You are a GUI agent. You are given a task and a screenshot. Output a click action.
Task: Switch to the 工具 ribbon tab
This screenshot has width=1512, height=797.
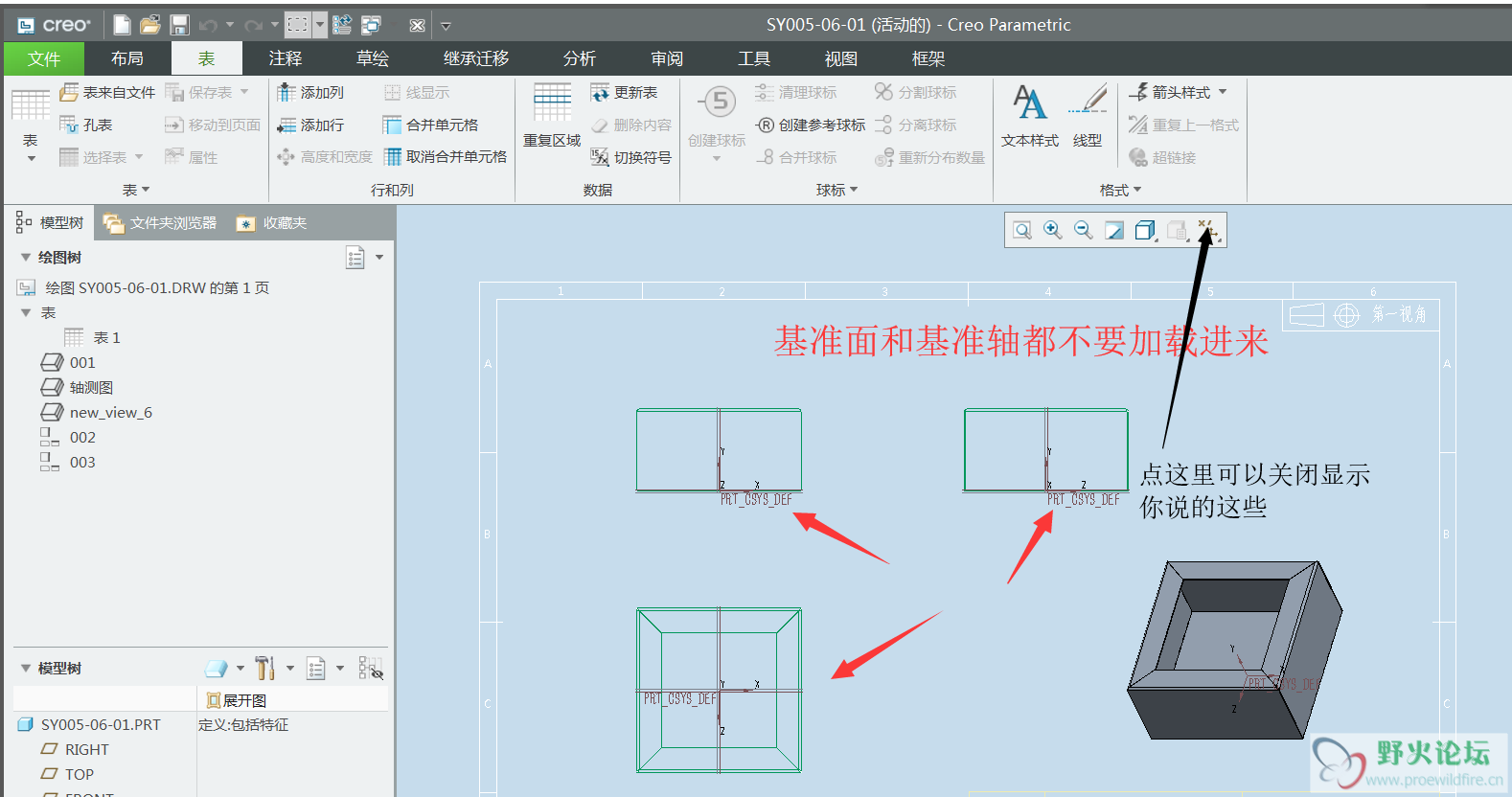[x=754, y=58]
